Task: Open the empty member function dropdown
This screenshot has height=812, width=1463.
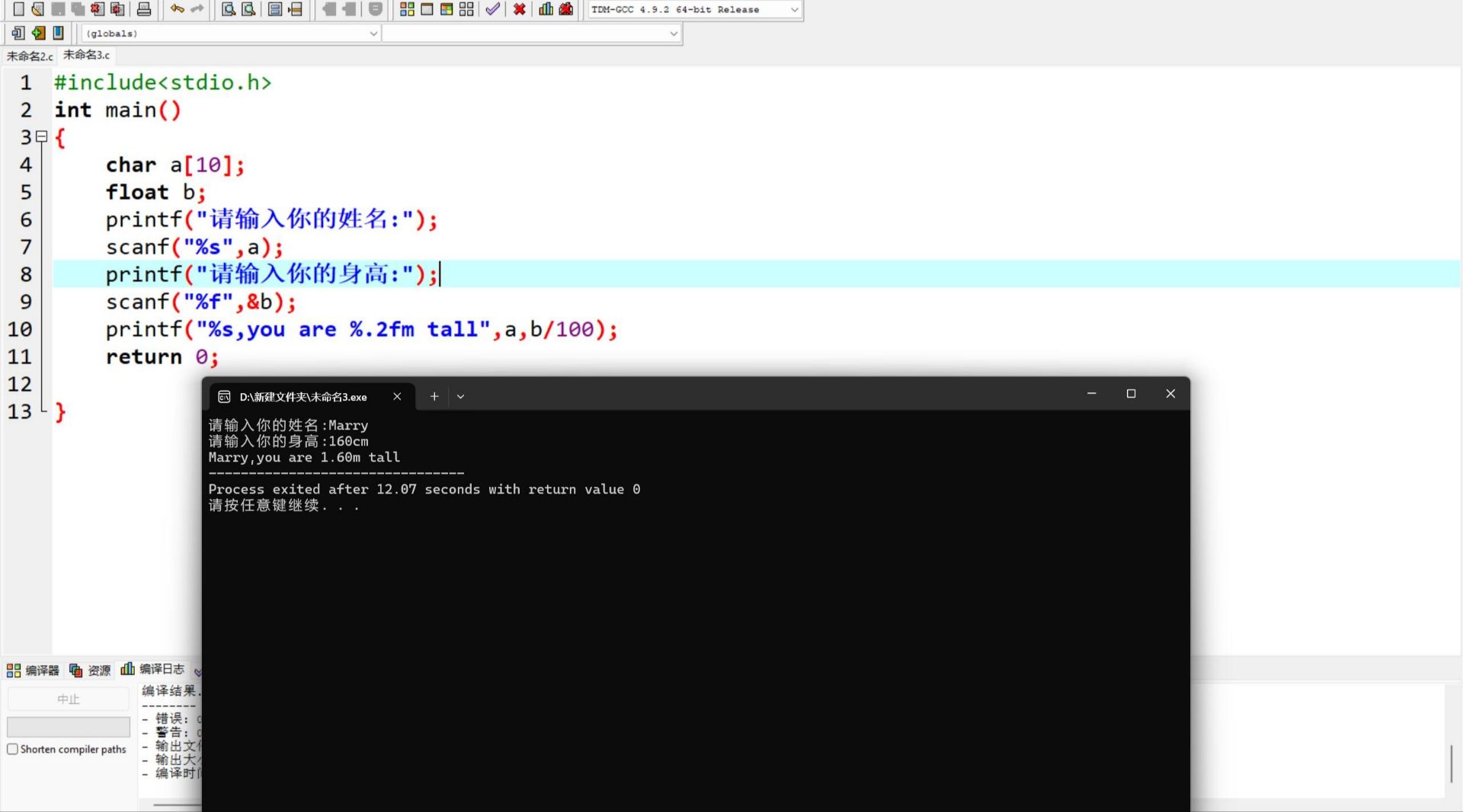Action: (x=531, y=34)
